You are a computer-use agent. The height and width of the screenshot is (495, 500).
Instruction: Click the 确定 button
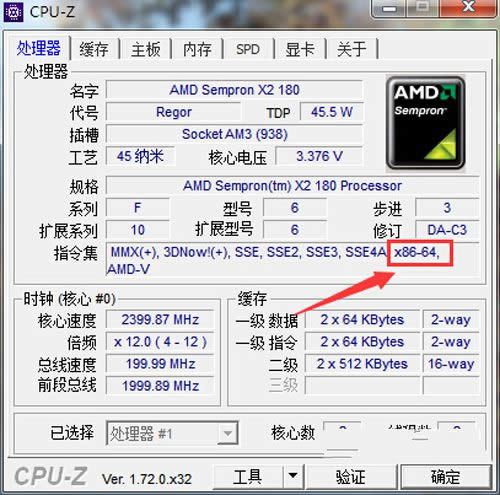coord(446,477)
